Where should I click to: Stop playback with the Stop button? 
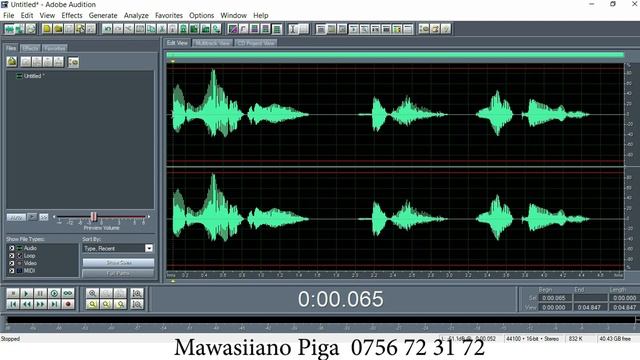click(x=13, y=293)
